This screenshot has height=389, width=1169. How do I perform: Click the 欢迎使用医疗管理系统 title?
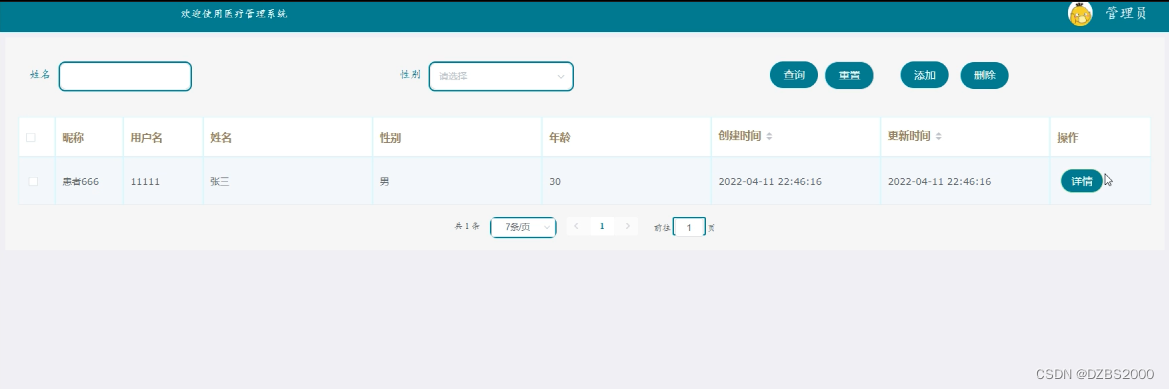pos(233,13)
